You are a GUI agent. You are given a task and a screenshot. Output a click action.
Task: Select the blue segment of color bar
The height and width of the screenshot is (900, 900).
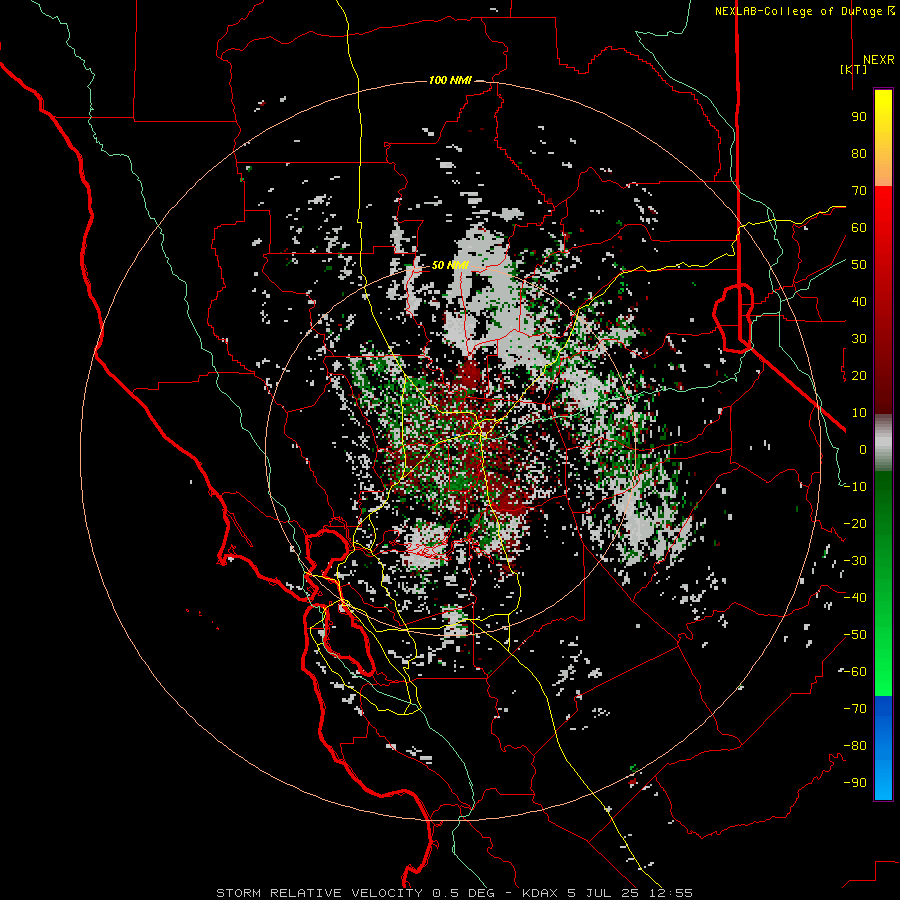tap(883, 748)
